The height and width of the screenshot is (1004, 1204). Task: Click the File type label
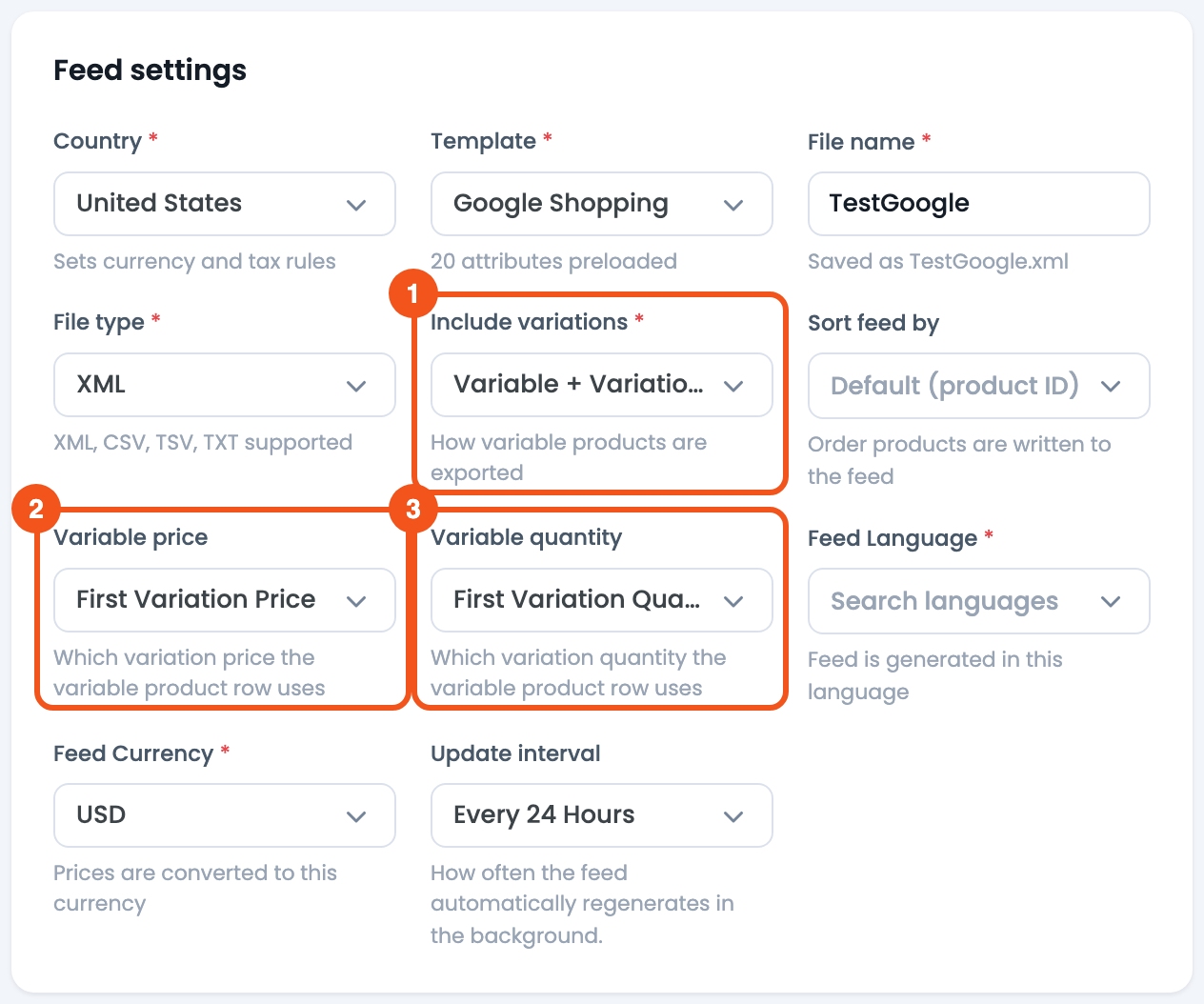[x=99, y=322]
